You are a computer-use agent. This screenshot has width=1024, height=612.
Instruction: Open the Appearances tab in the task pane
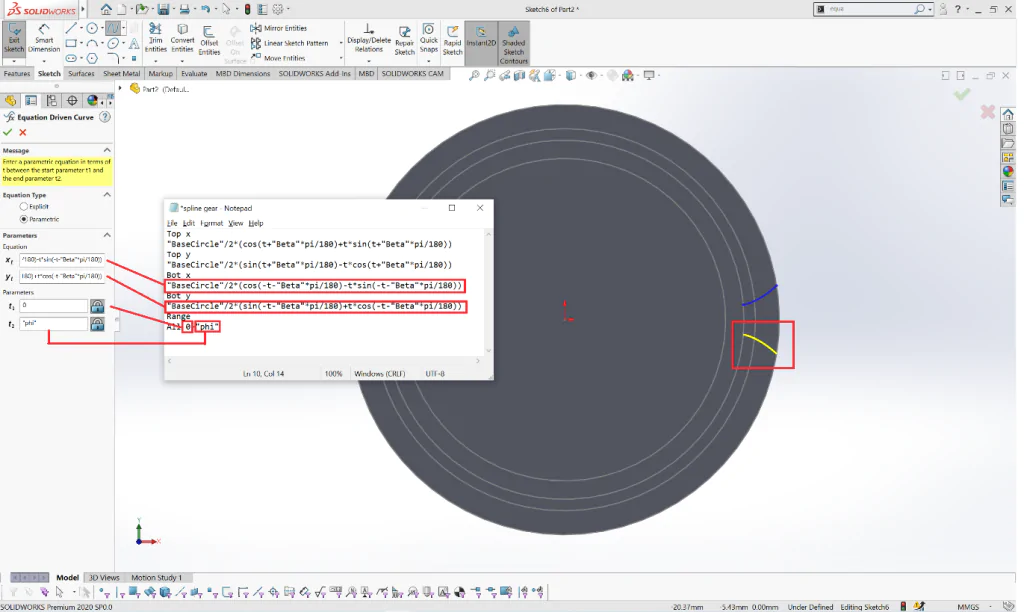1008,172
